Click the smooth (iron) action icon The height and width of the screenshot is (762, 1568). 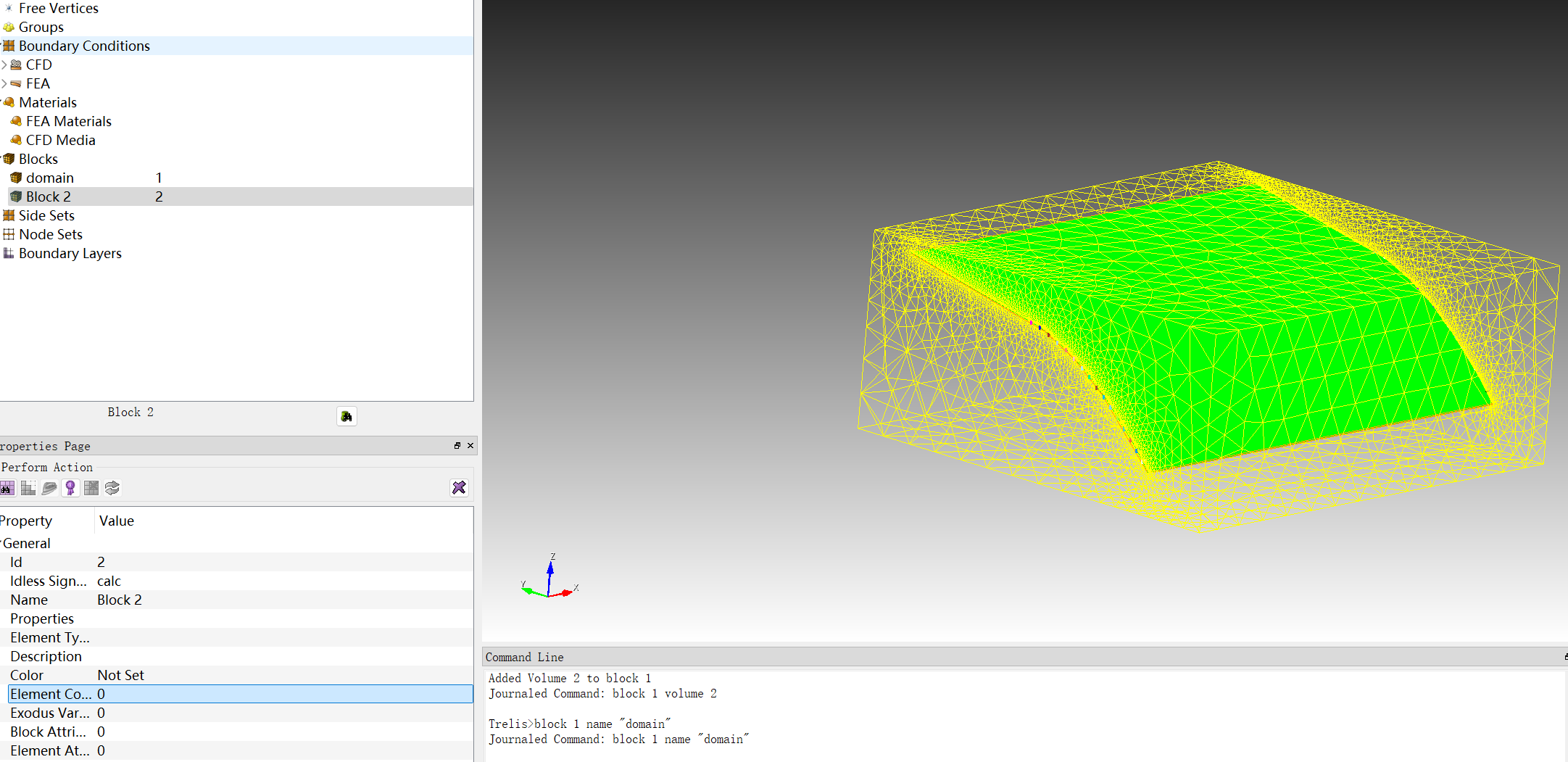(49, 488)
